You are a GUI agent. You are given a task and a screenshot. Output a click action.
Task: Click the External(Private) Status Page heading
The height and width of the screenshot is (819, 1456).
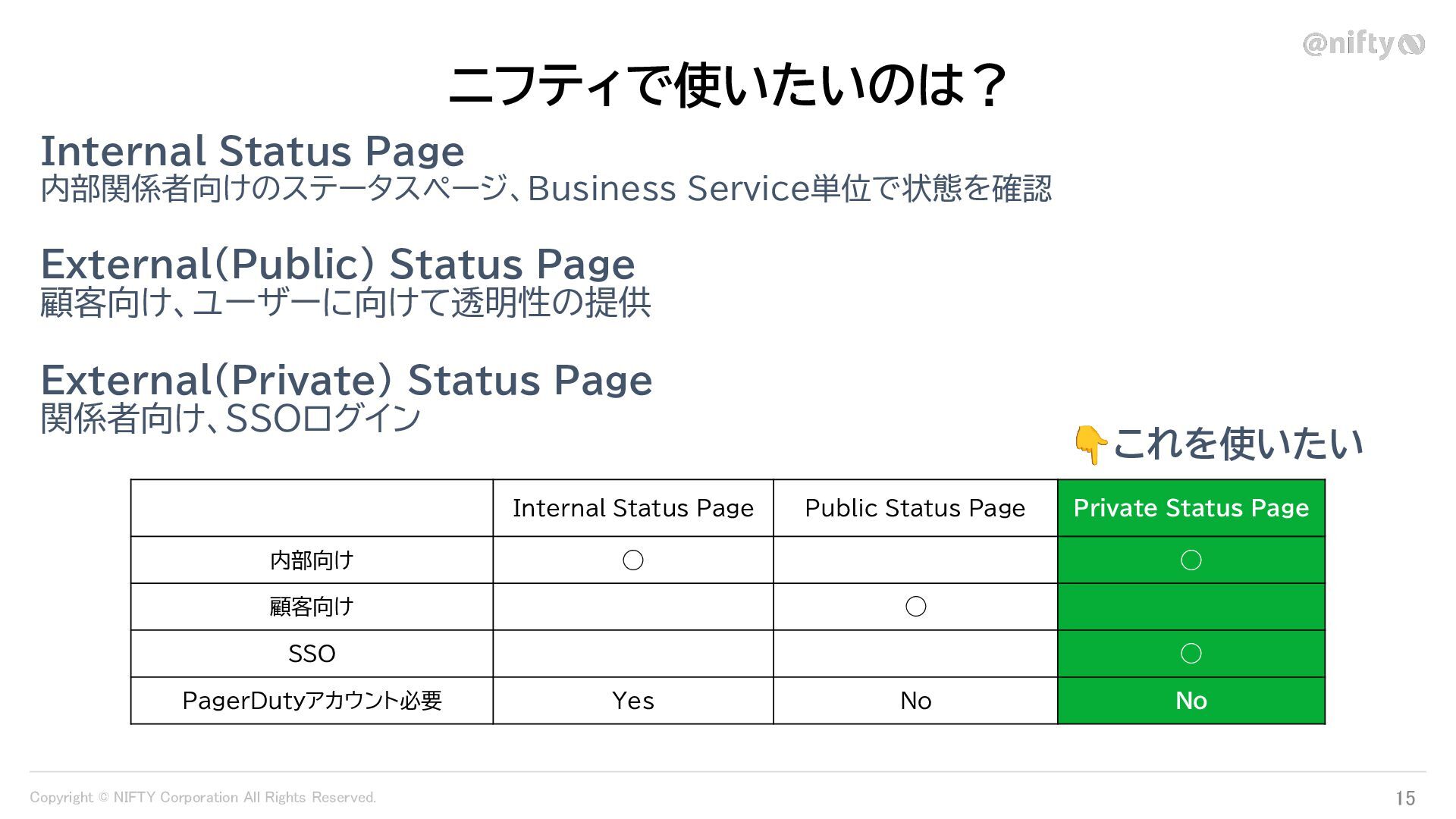click(346, 380)
